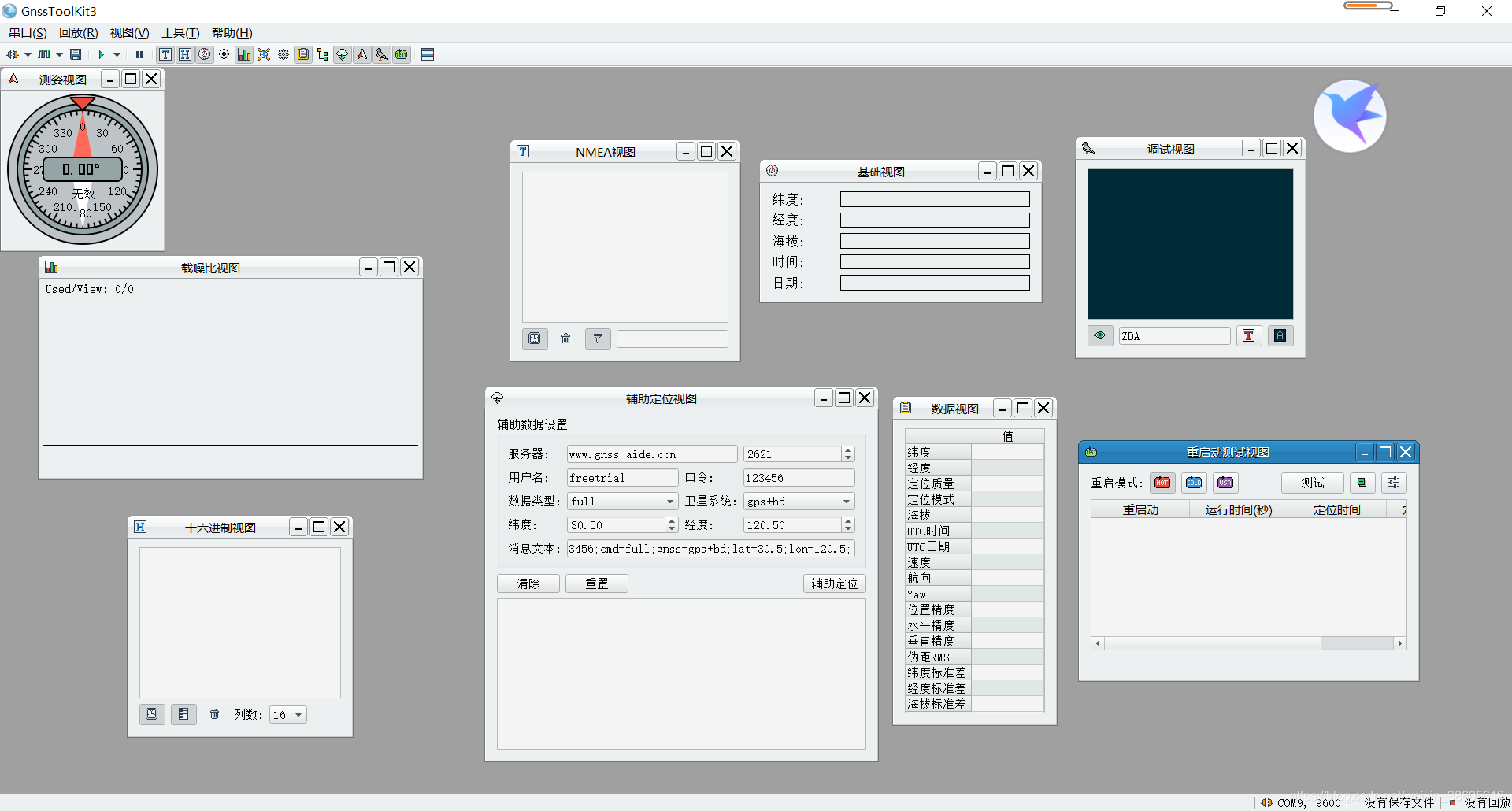Select the purple USR restart mode icon
The width and height of the screenshot is (1512, 811).
[1225, 483]
